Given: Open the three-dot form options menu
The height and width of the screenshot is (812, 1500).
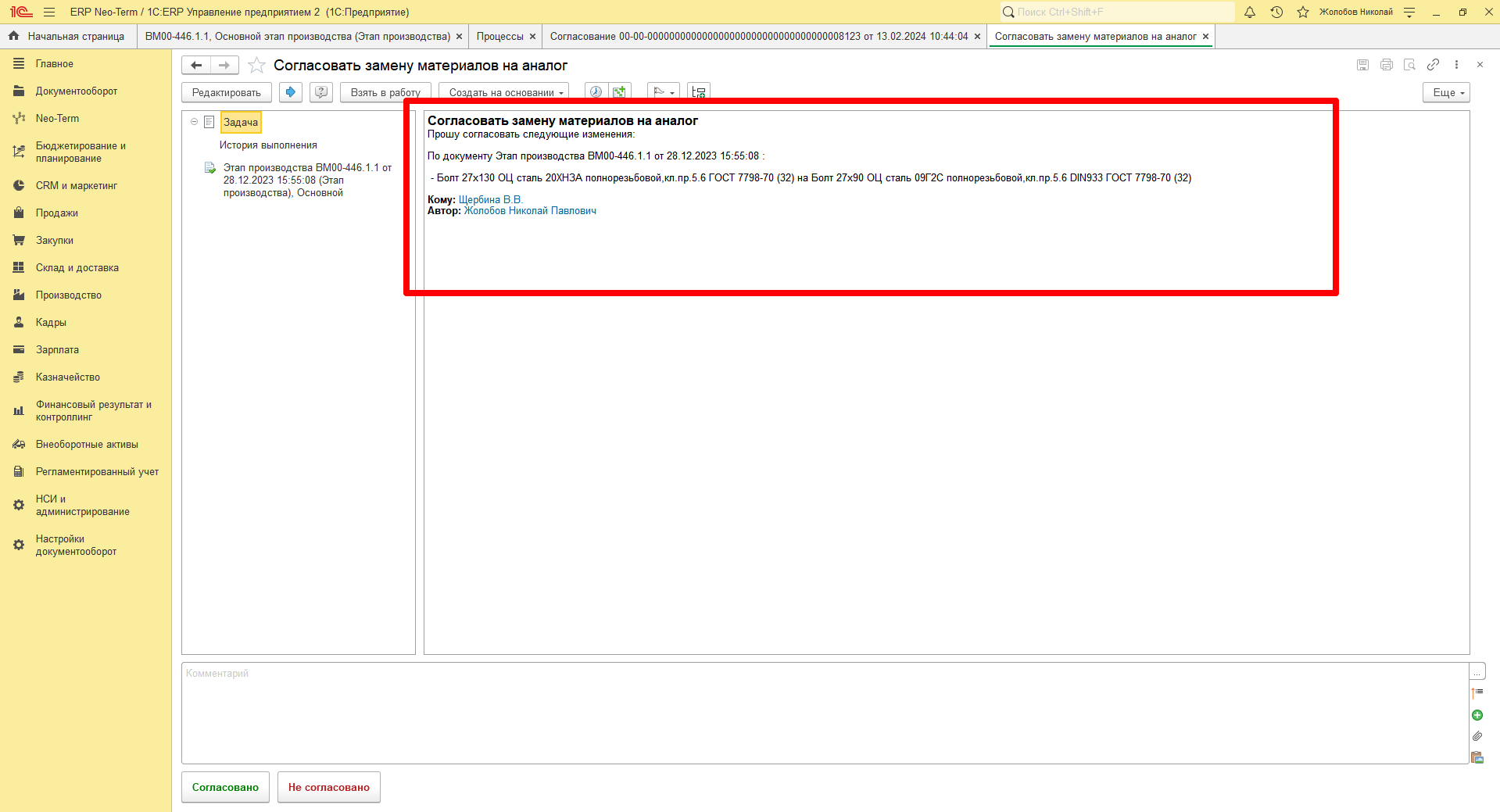Looking at the screenshot, I should [1456, 65].
